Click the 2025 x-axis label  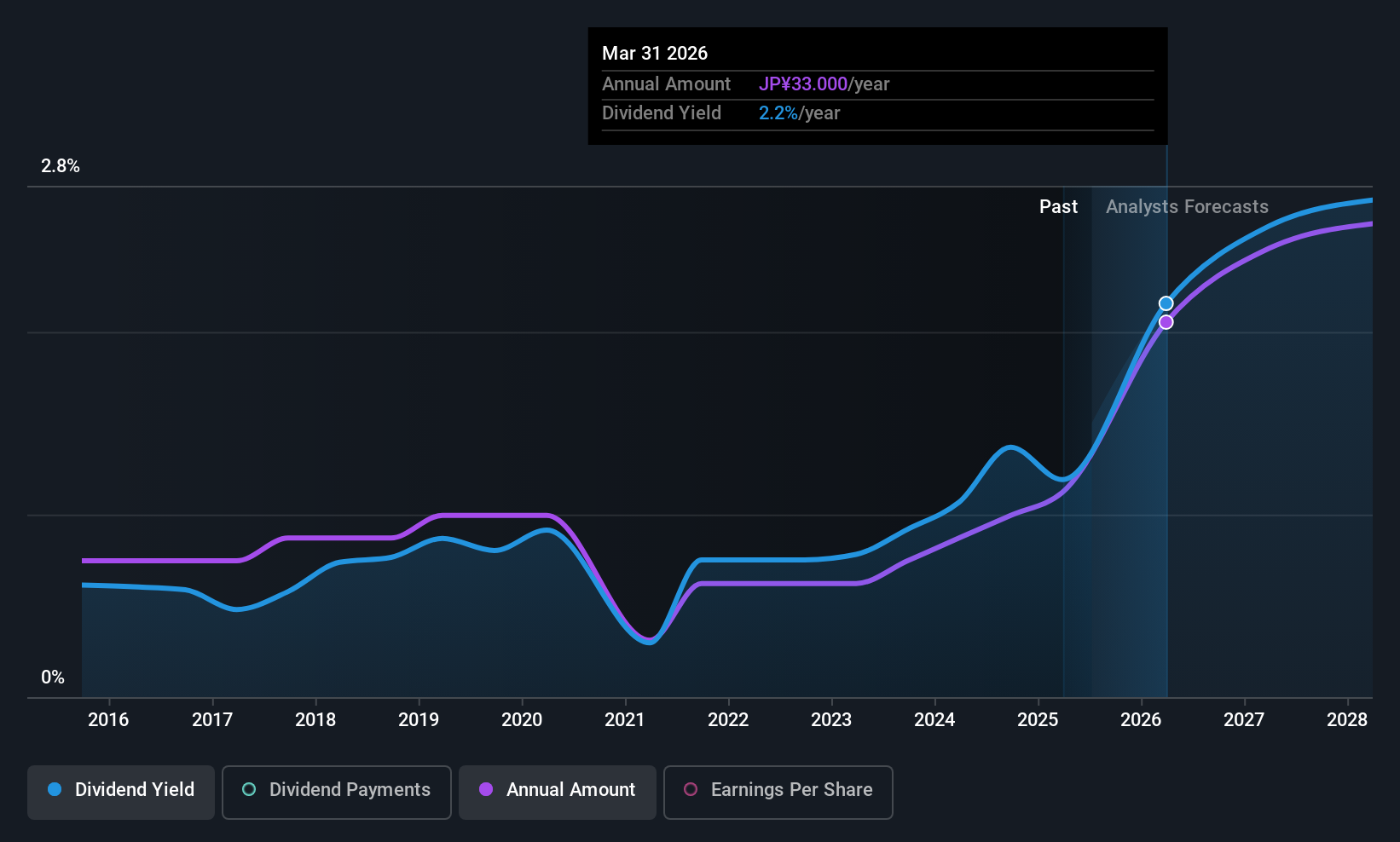(1038, 719)
